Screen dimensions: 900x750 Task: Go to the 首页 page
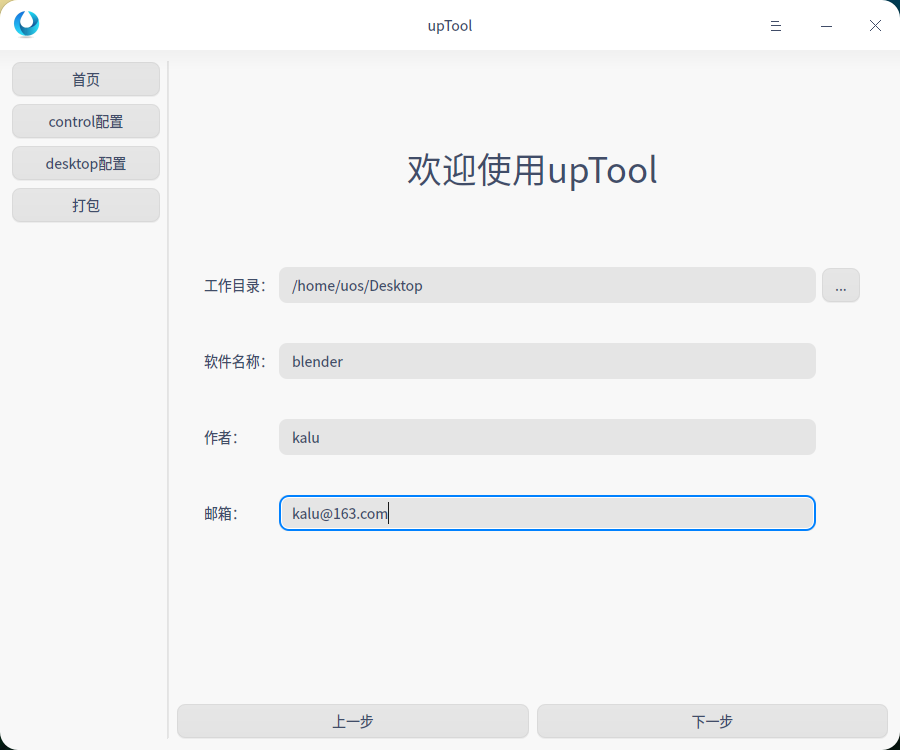pos(86,79)
